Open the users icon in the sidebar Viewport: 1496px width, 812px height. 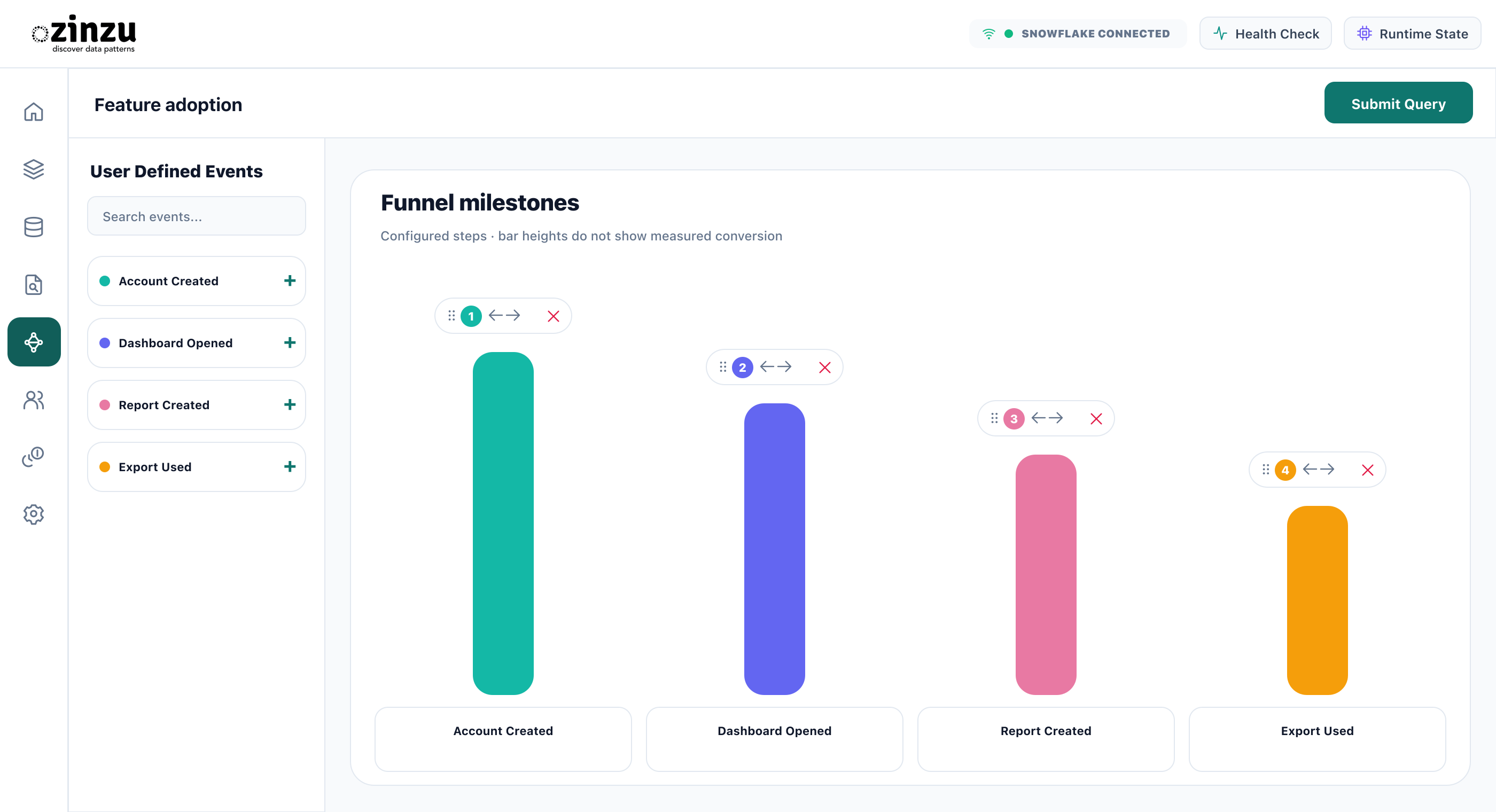[x=34, y=400]
